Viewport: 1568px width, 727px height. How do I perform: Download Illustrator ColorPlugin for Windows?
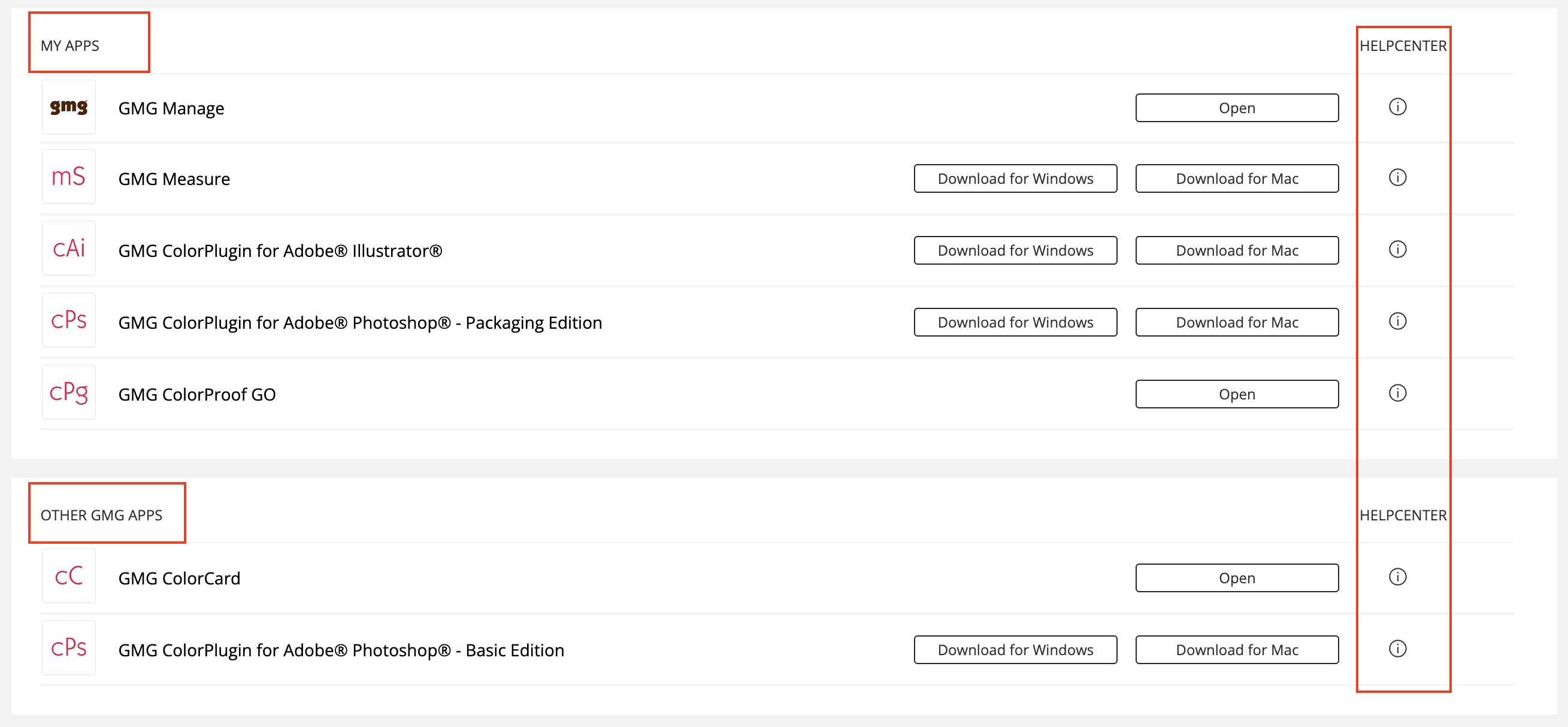tap(1015, 250)
